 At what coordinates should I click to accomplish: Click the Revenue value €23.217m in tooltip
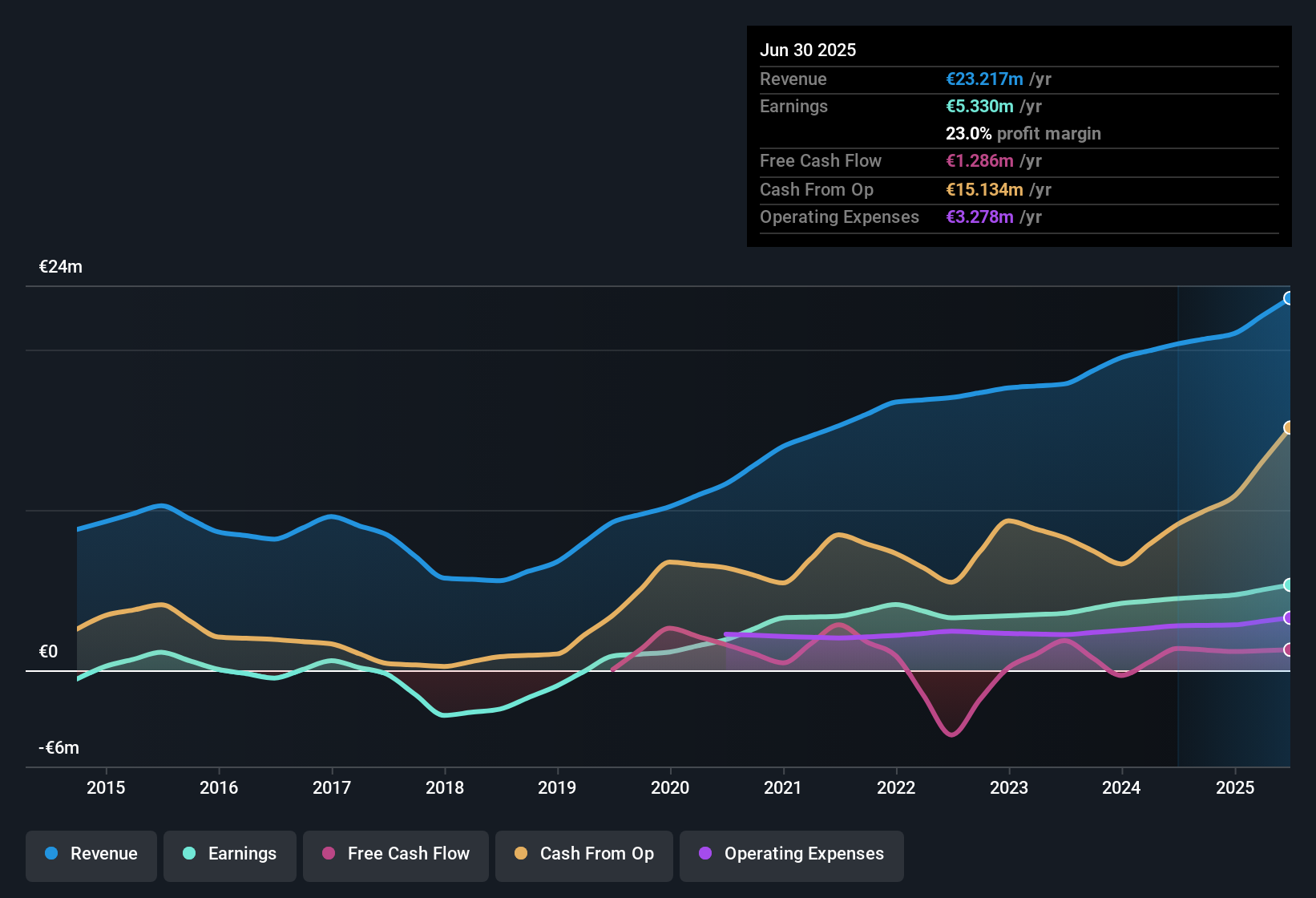[984, 79]
